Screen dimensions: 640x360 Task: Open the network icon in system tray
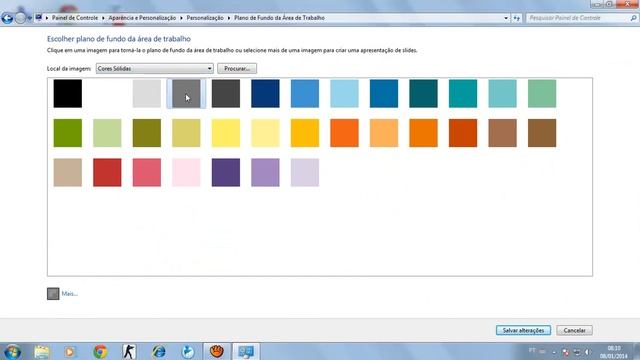(x=577, y=352)
